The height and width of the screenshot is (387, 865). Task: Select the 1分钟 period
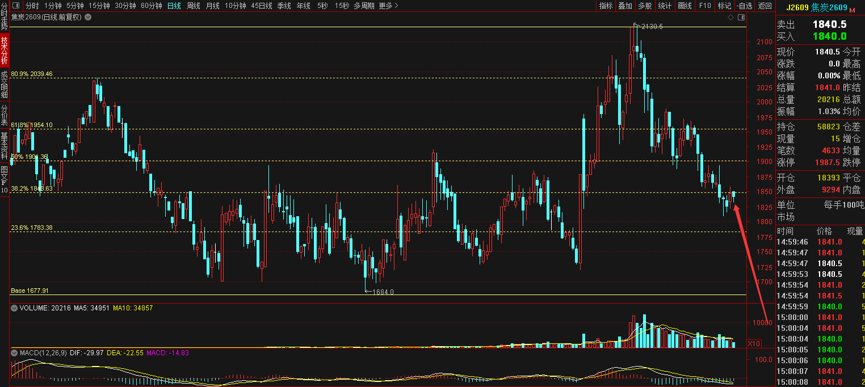53,6
